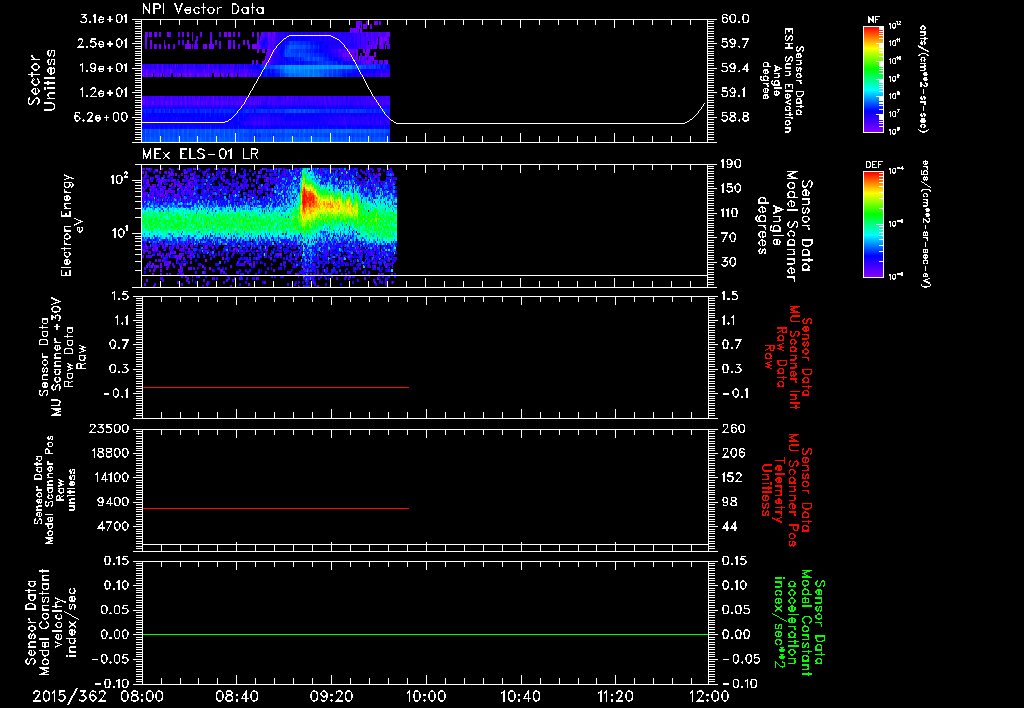Click the 190 scanner angle tick label
1024x708 pixels.
[731, 164]
